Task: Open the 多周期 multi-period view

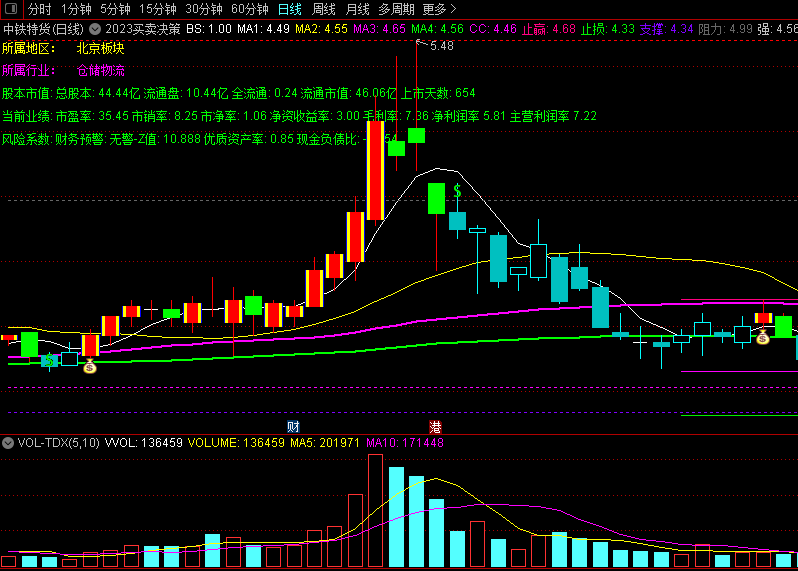Action: (396, 9)
